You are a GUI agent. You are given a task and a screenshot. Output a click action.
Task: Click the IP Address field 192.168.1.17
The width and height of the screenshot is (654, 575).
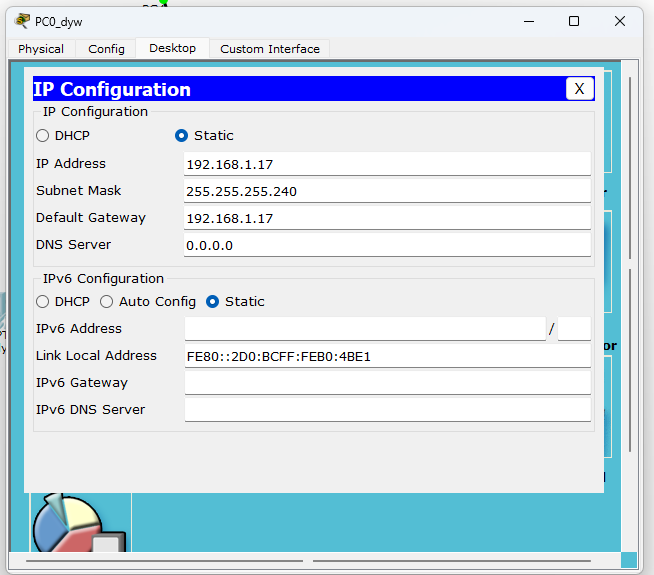tap(387, 164)
